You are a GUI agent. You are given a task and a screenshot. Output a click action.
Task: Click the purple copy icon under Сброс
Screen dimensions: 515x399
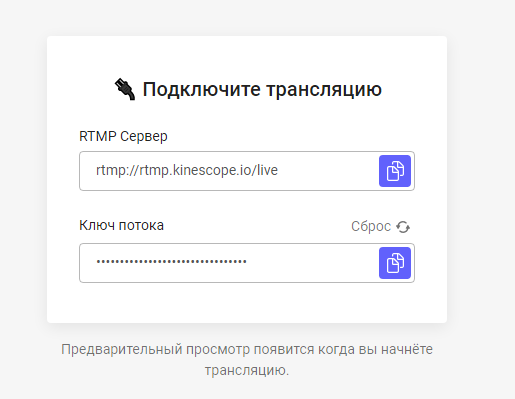[395, 263]
